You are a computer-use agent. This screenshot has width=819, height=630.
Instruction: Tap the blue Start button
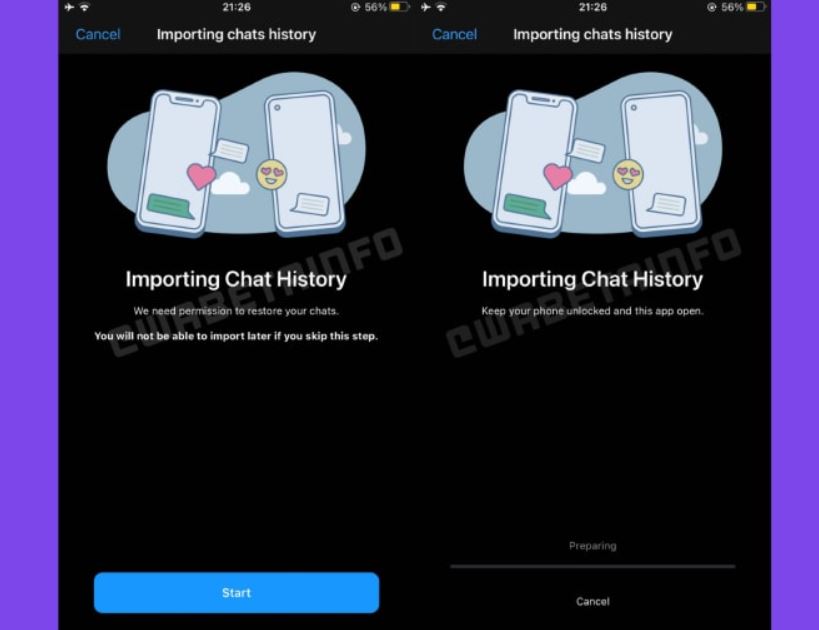point(237,592)
